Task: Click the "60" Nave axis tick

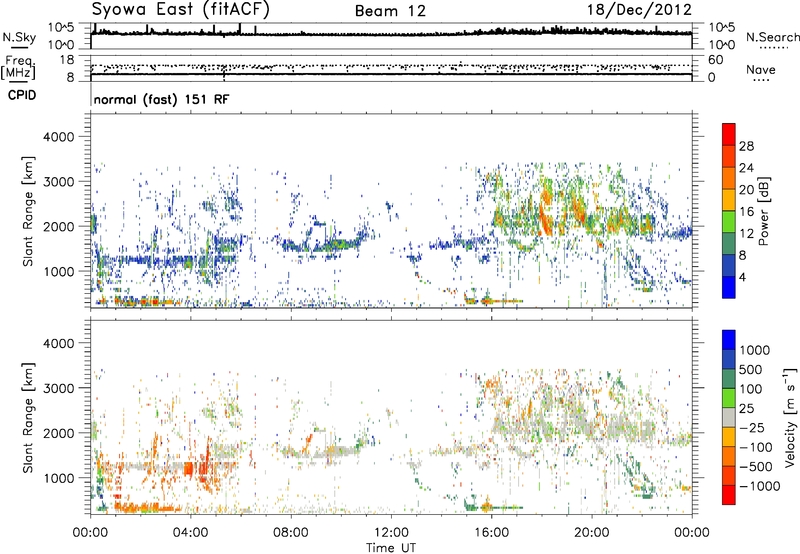Action: (x=716, y=60)
